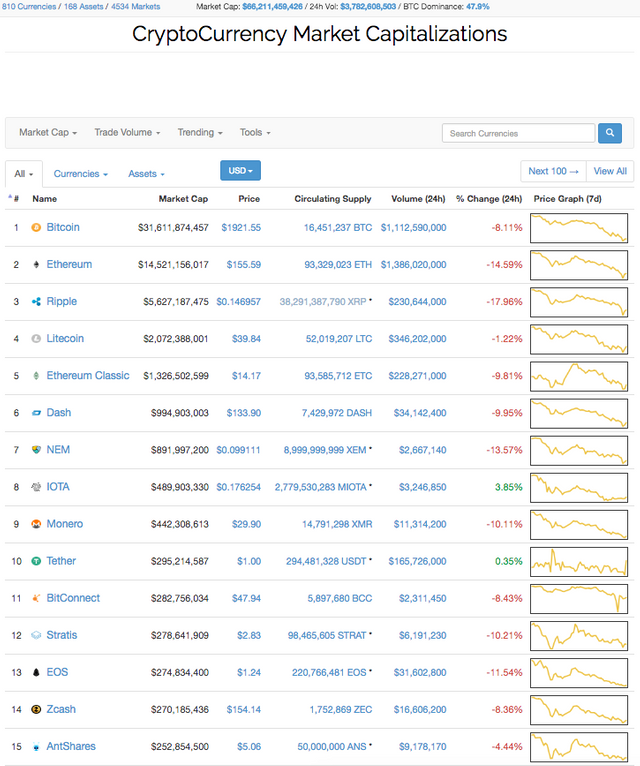
Task: Open BitConnect 7d price graph
Action: tap(579, 599)
